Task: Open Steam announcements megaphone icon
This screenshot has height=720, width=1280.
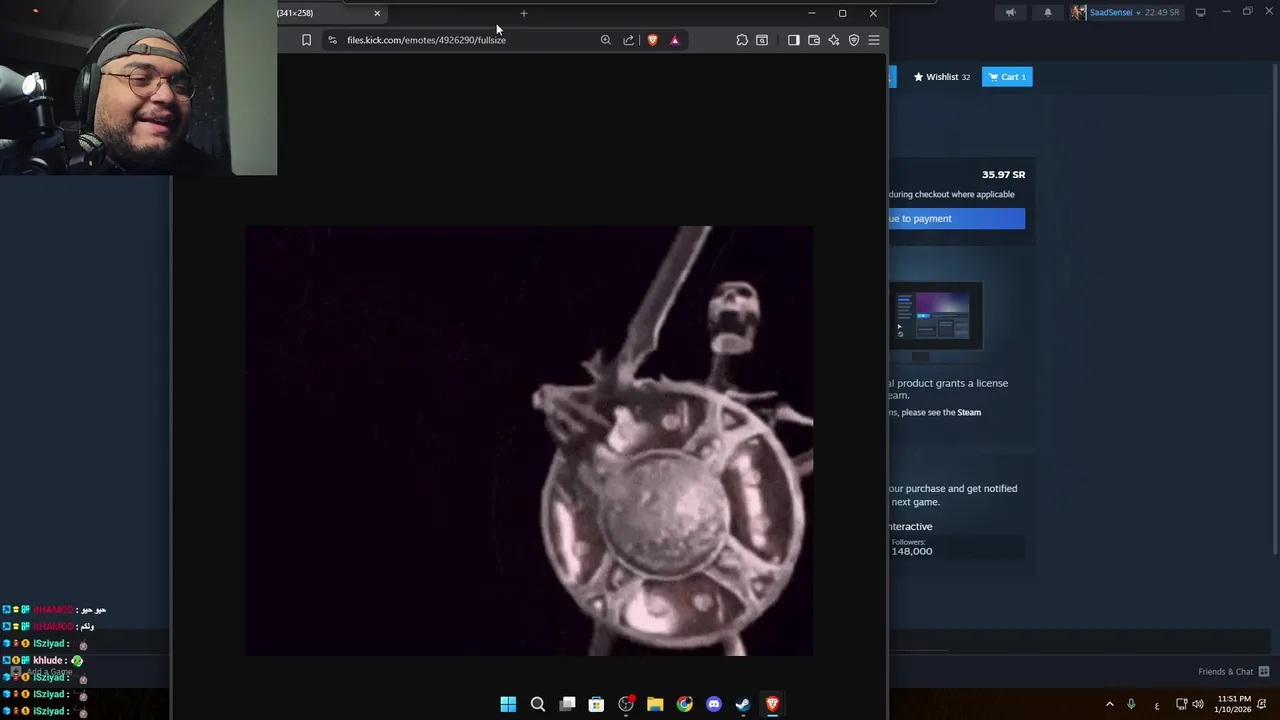Action: (1010, 12)
